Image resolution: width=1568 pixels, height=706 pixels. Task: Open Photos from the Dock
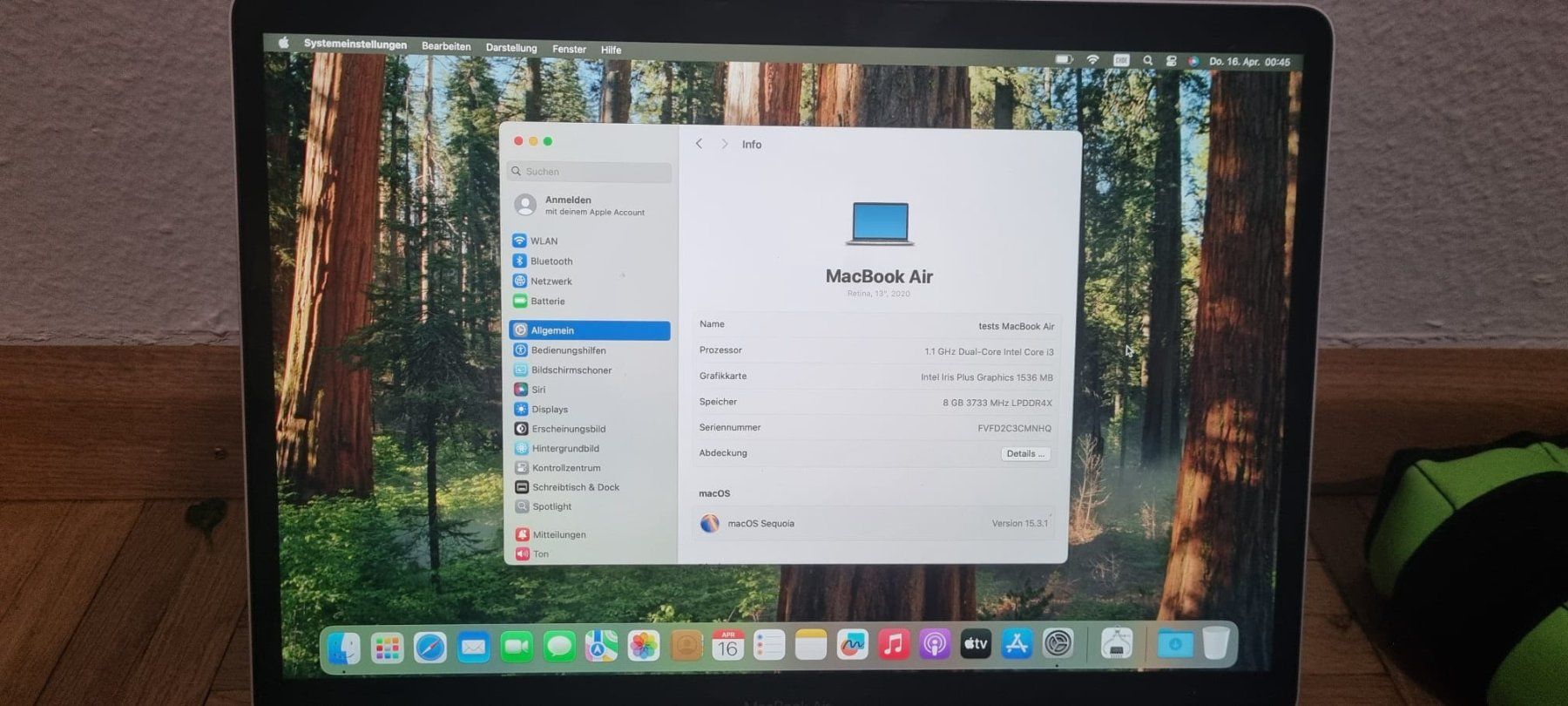coord(644,646)
